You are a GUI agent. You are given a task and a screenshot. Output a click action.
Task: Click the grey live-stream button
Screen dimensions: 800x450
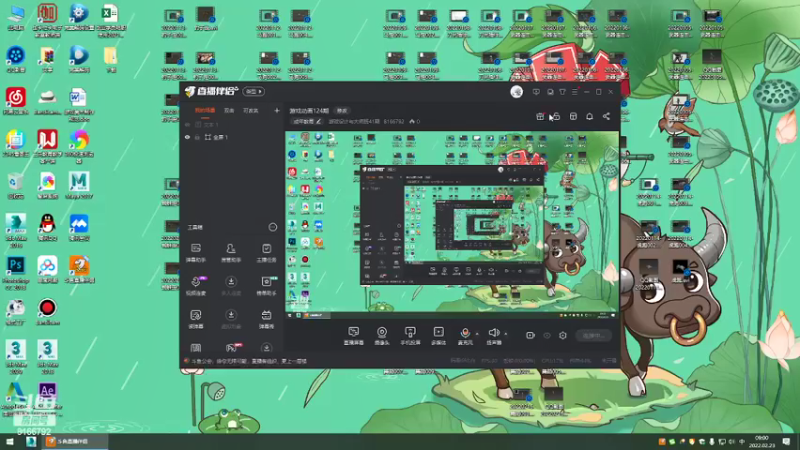pyautogui.click(x=593, y=335)
